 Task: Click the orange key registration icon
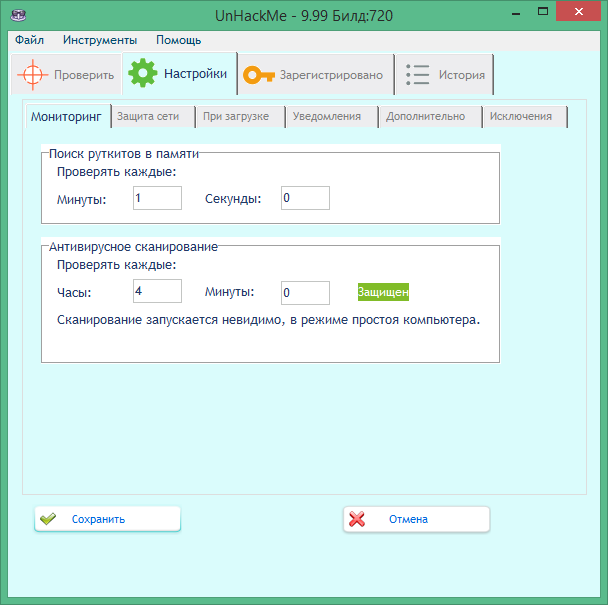pos(259,75)
